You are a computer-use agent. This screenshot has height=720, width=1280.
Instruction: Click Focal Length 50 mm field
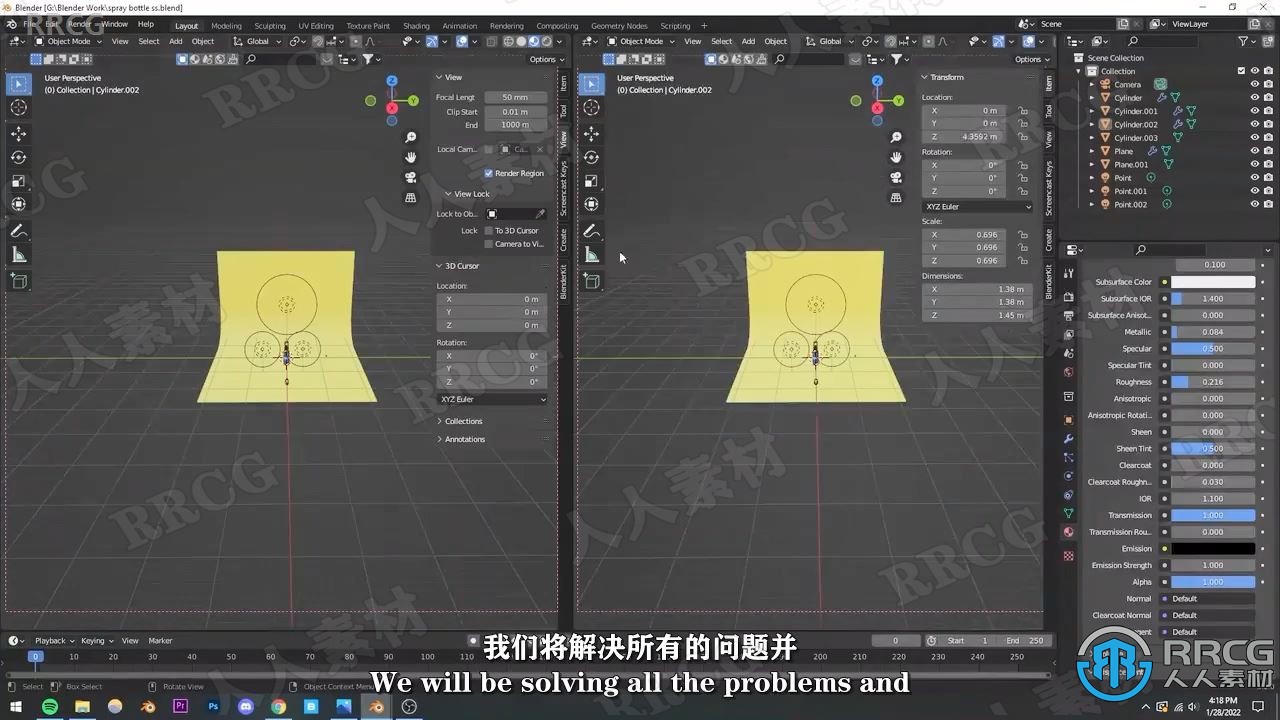pyautogui.click(x=516, y=98)
